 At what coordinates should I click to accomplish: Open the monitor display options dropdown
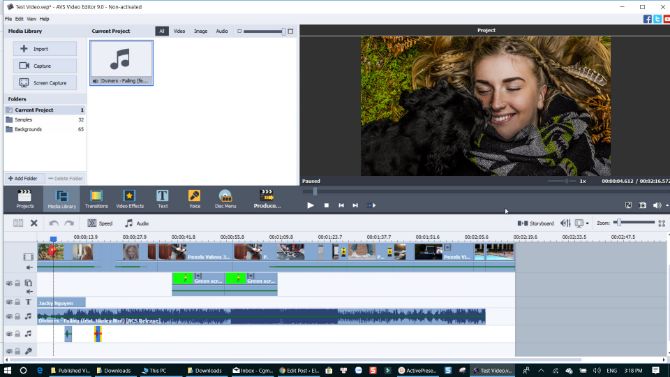[x=582, y=223]
